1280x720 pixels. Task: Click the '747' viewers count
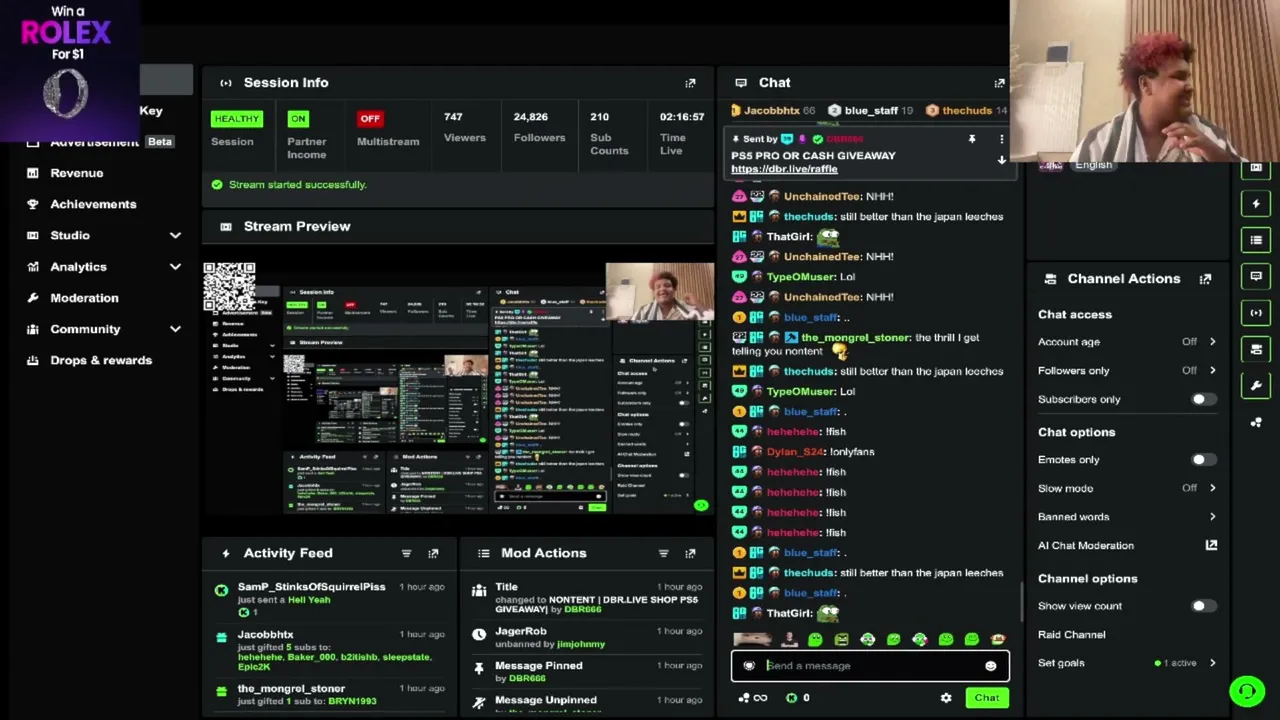453,117
